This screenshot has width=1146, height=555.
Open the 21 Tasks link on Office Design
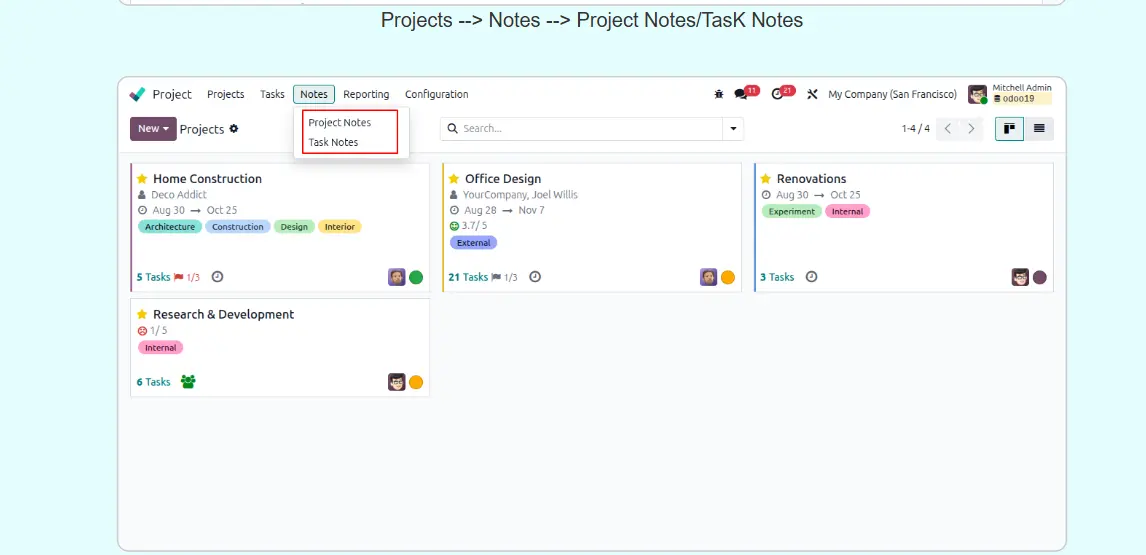point(468,277)
